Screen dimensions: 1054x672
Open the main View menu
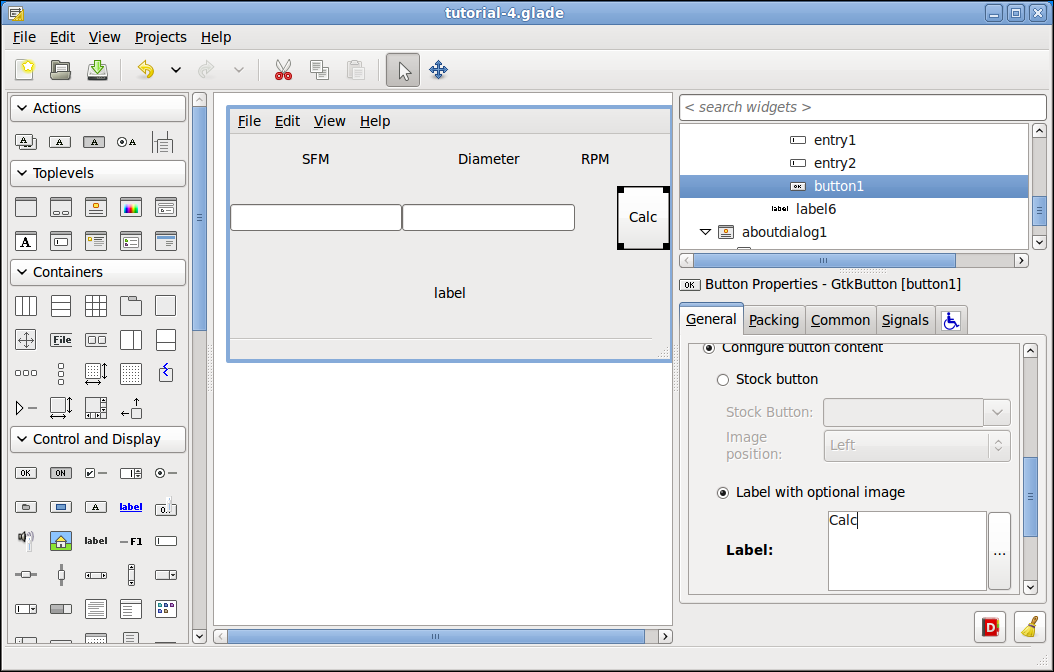[x=104, y=37]
